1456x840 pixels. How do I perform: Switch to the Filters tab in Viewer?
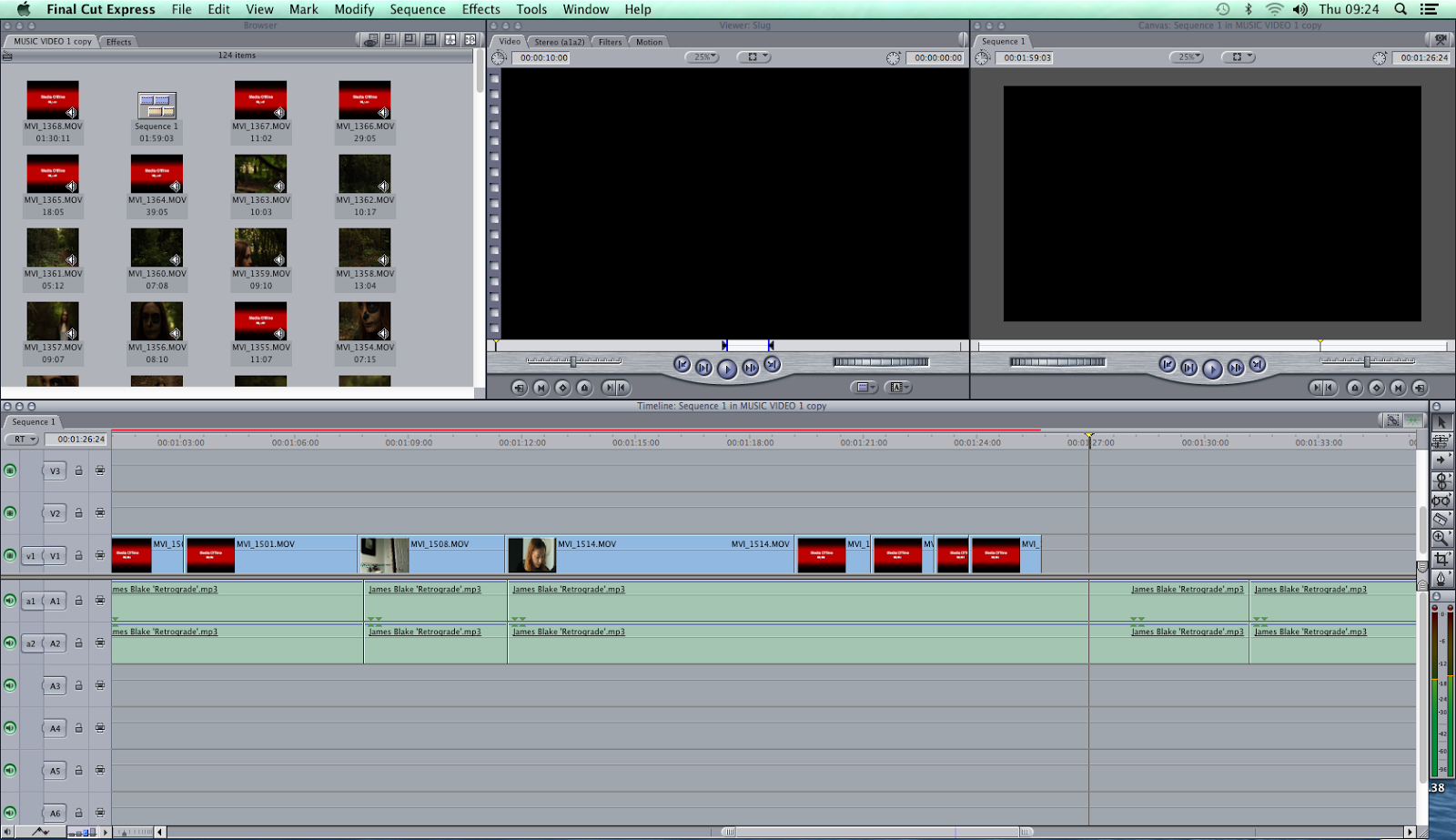click(611, 42)
